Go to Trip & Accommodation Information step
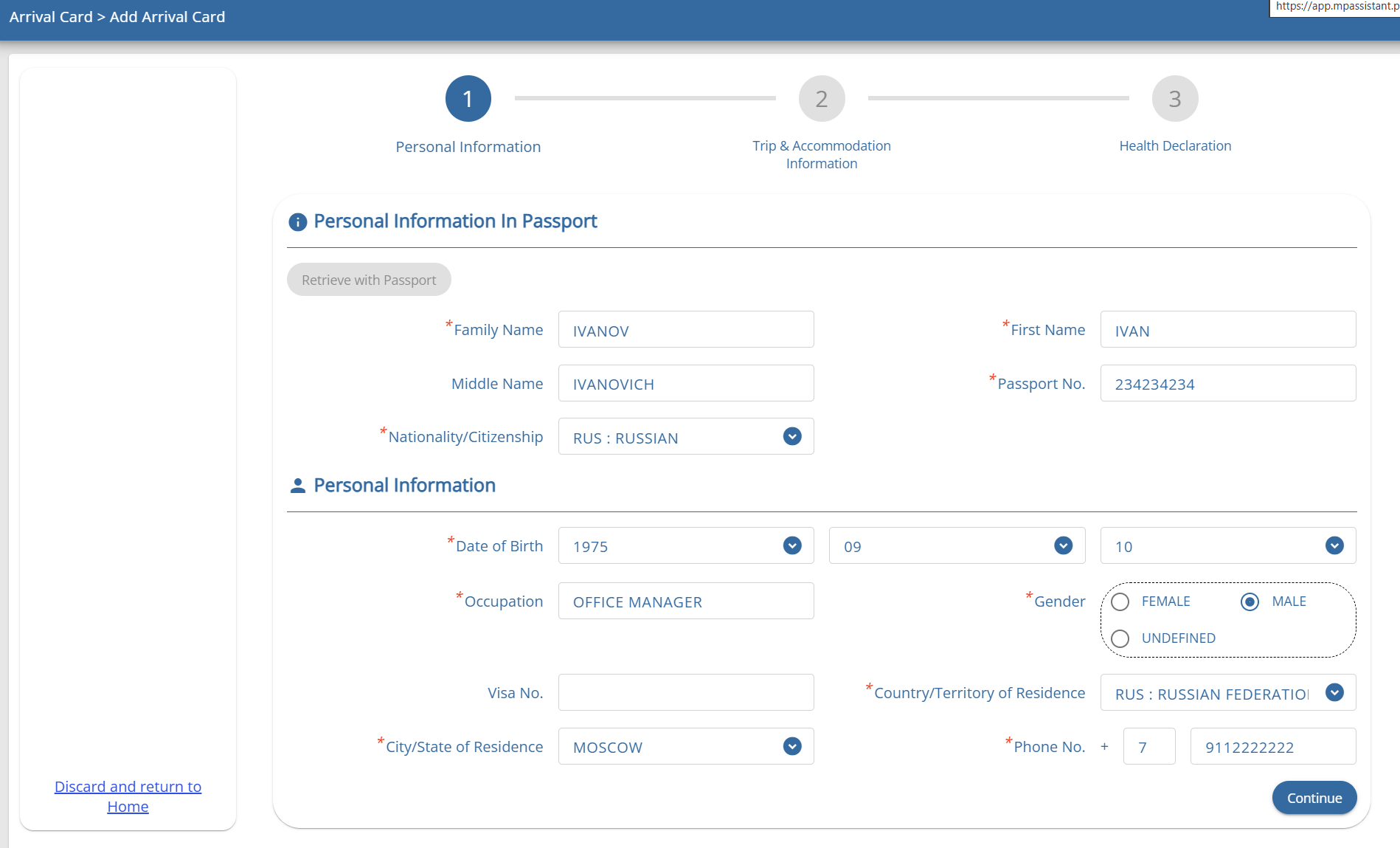 [x=821, y=154]
